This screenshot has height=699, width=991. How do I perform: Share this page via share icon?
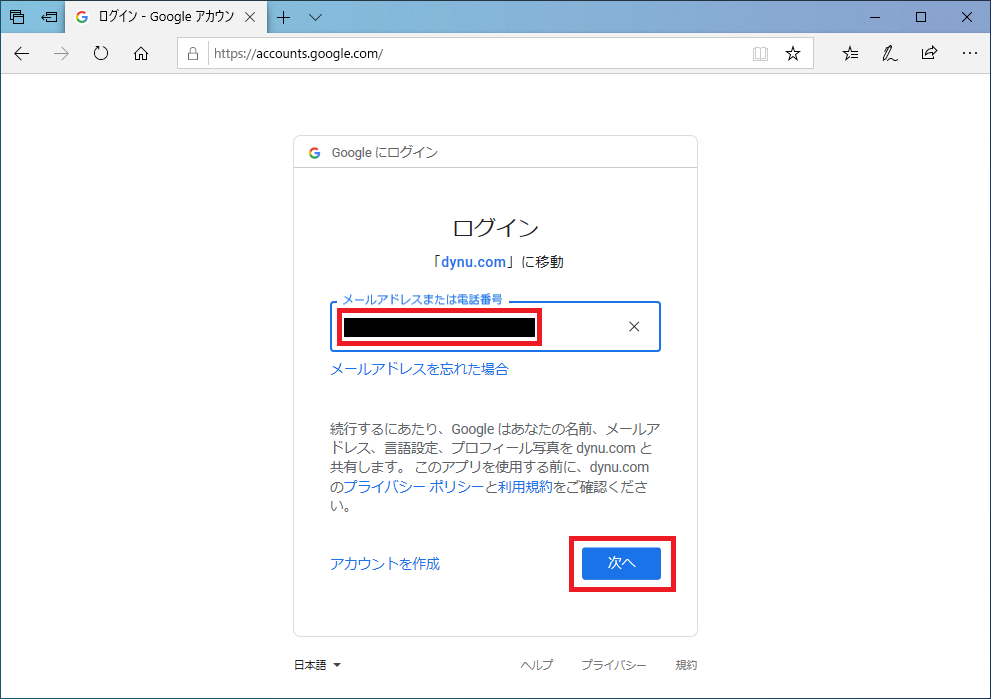pos(929,54)
